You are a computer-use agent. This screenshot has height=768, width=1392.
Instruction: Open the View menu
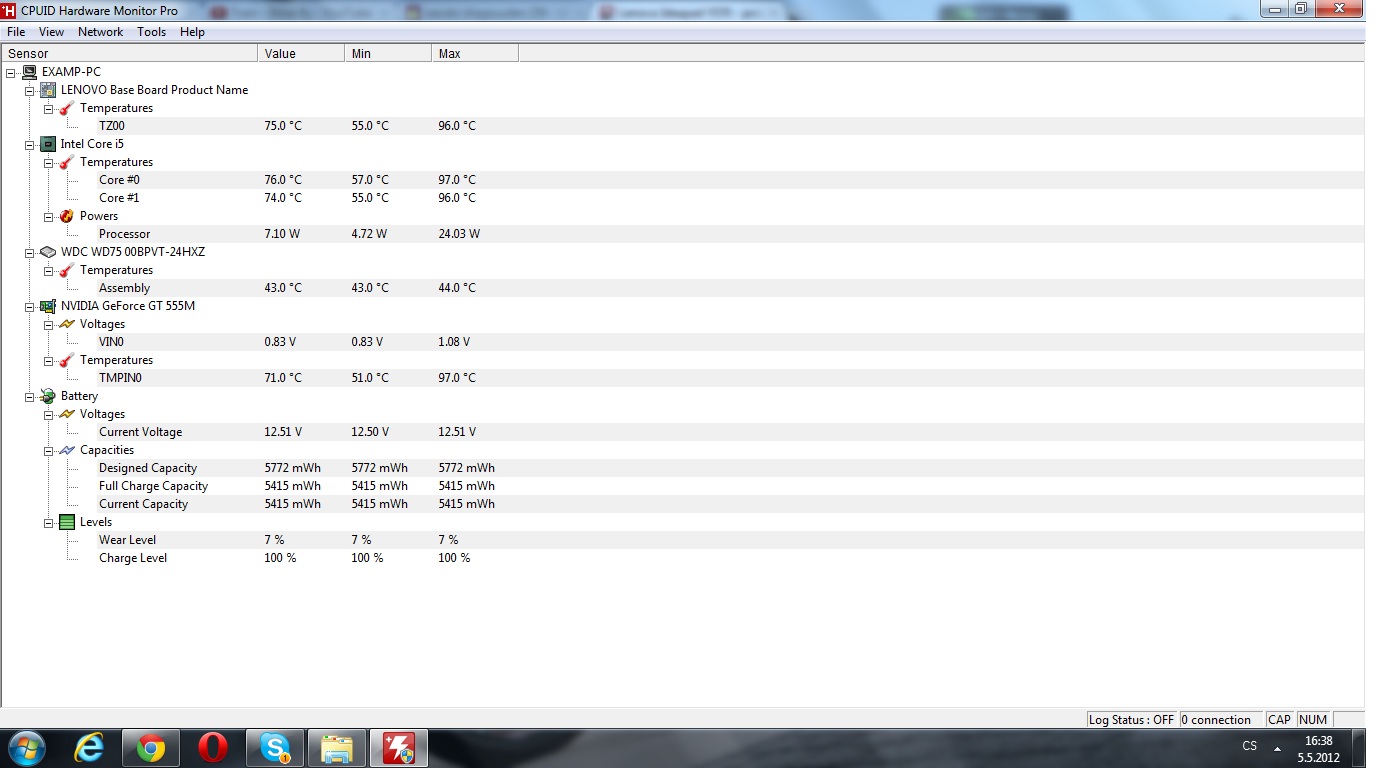(51, 32)
